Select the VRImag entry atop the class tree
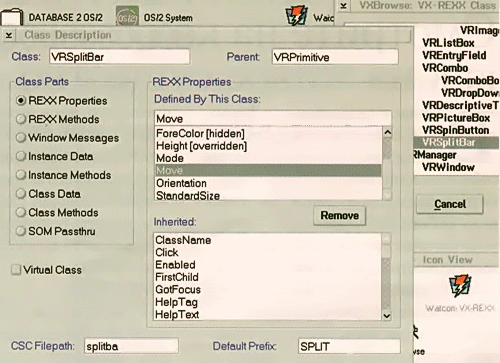The height and width of the screenshot is (363, 500). 480,30
